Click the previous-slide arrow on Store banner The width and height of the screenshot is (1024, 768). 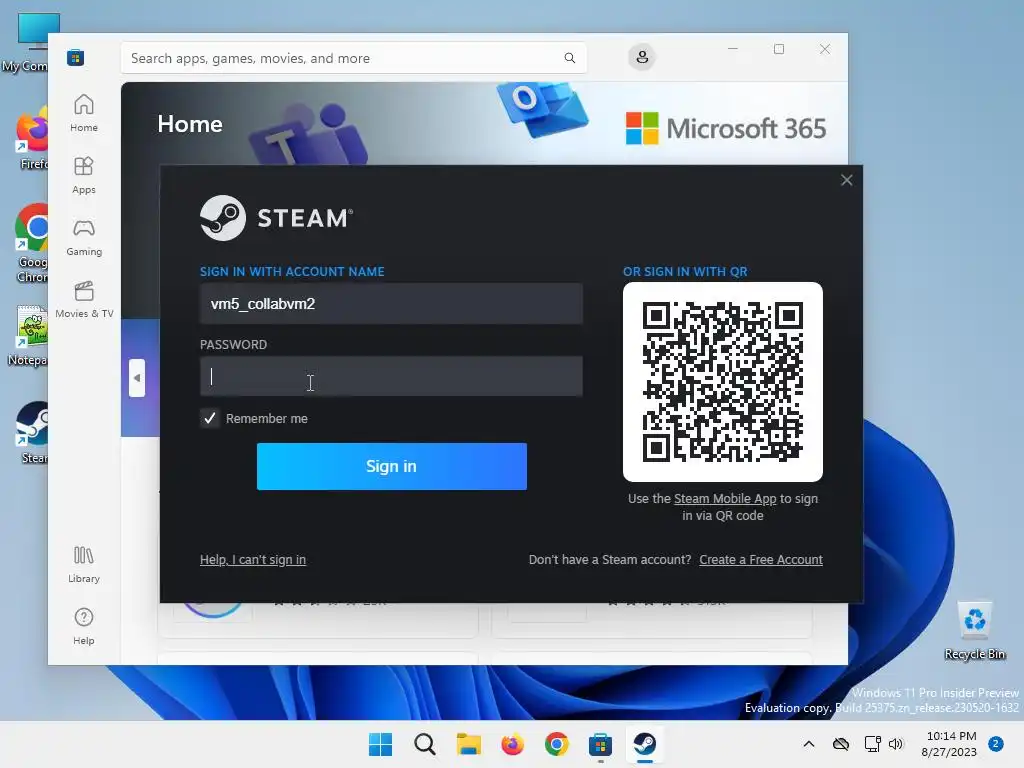point(136,377)
